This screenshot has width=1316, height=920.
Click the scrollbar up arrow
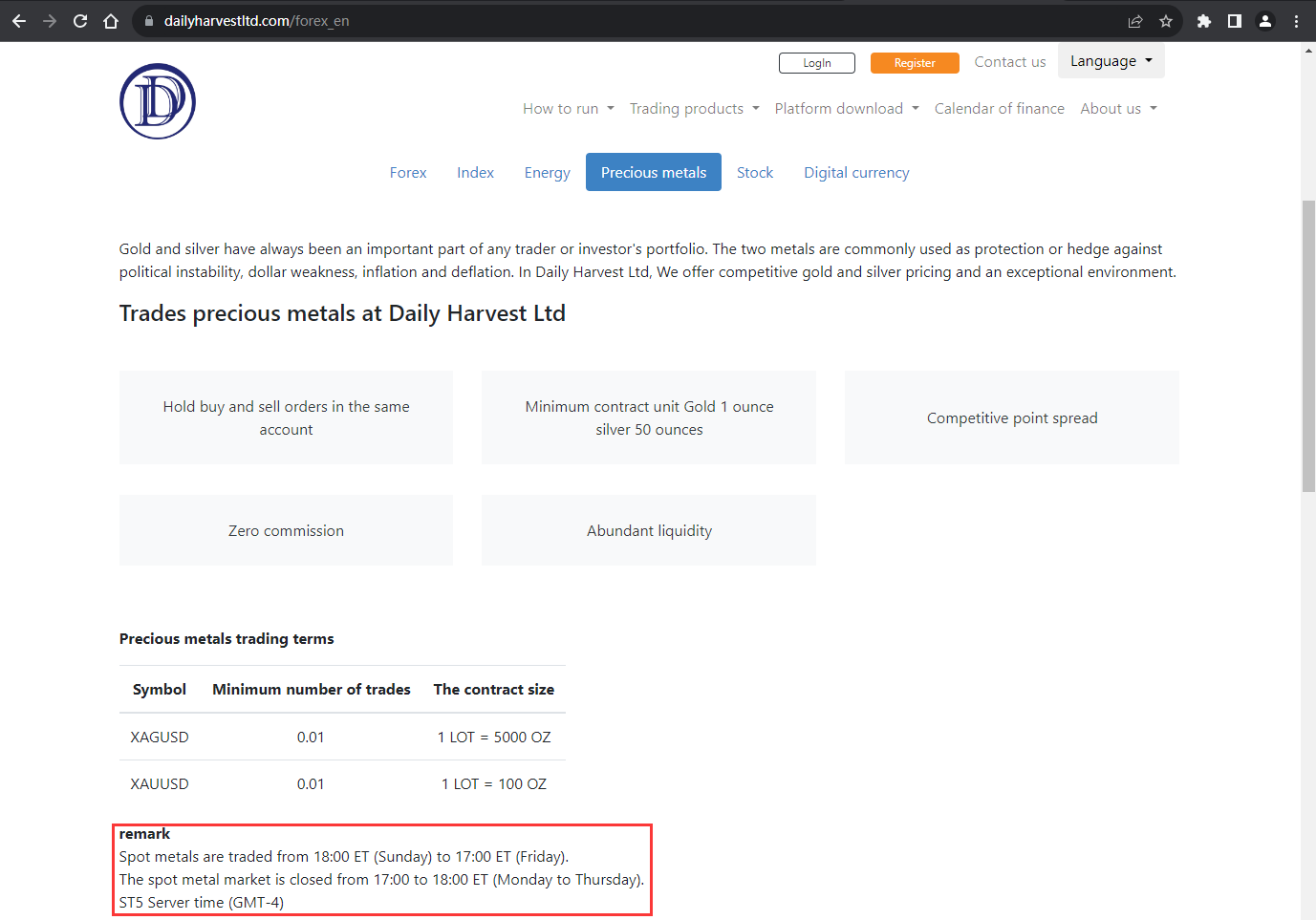pos(1308,50)
